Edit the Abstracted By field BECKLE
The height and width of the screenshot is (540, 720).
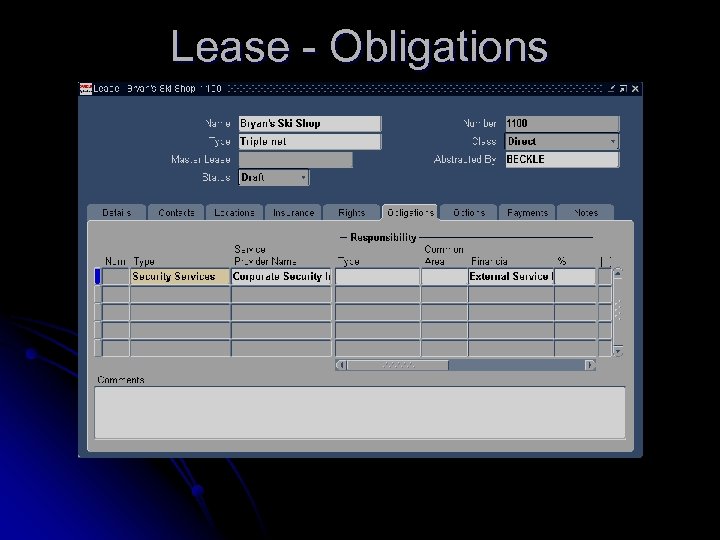pyautogui.click(x=562, y=159)
